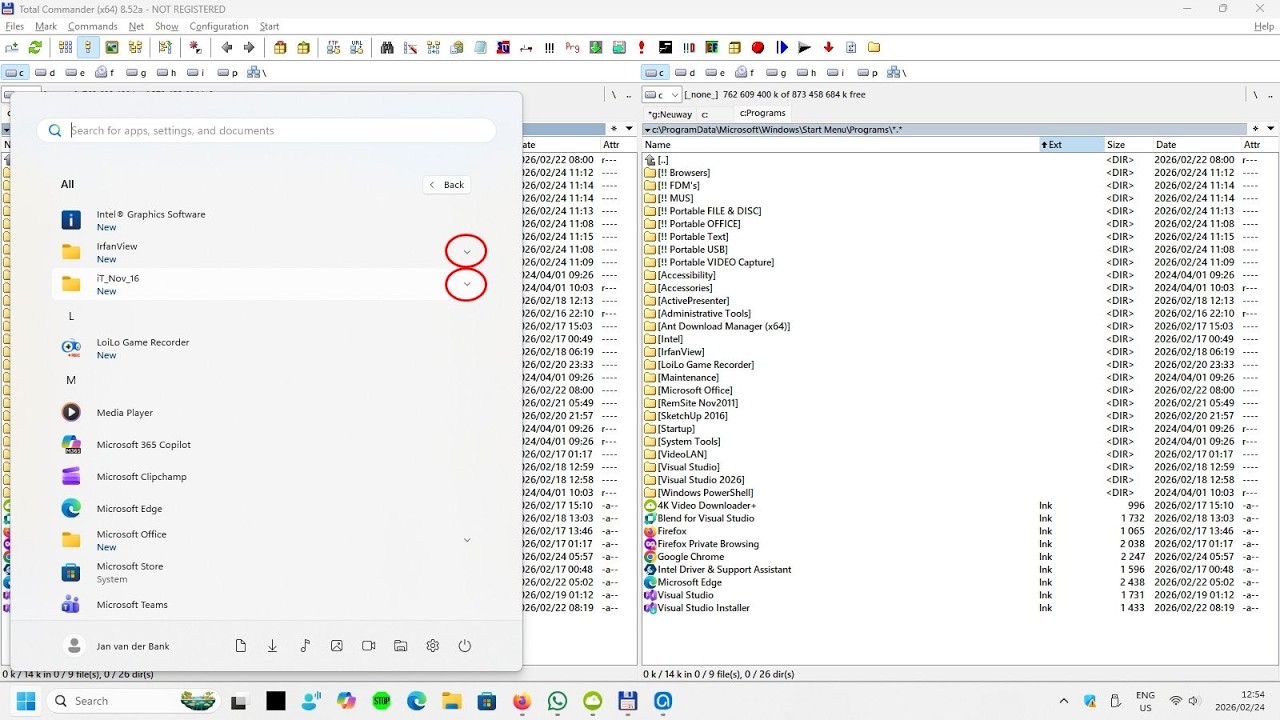1280x720 pixels.
Task: Expand the iT_Nov_16 folder in Start menu
Action: [466, 284]
